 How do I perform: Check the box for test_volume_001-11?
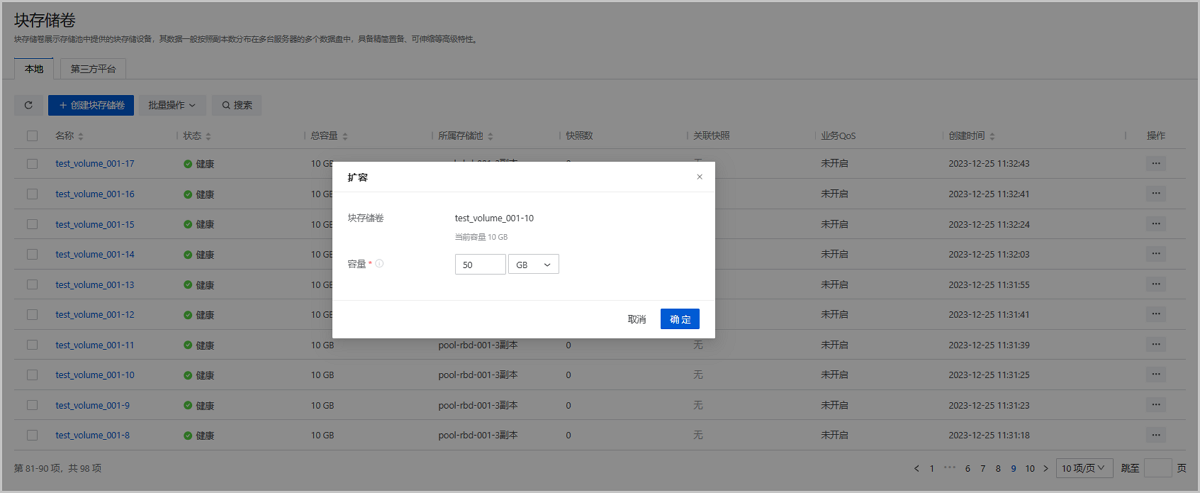(32, 345)
